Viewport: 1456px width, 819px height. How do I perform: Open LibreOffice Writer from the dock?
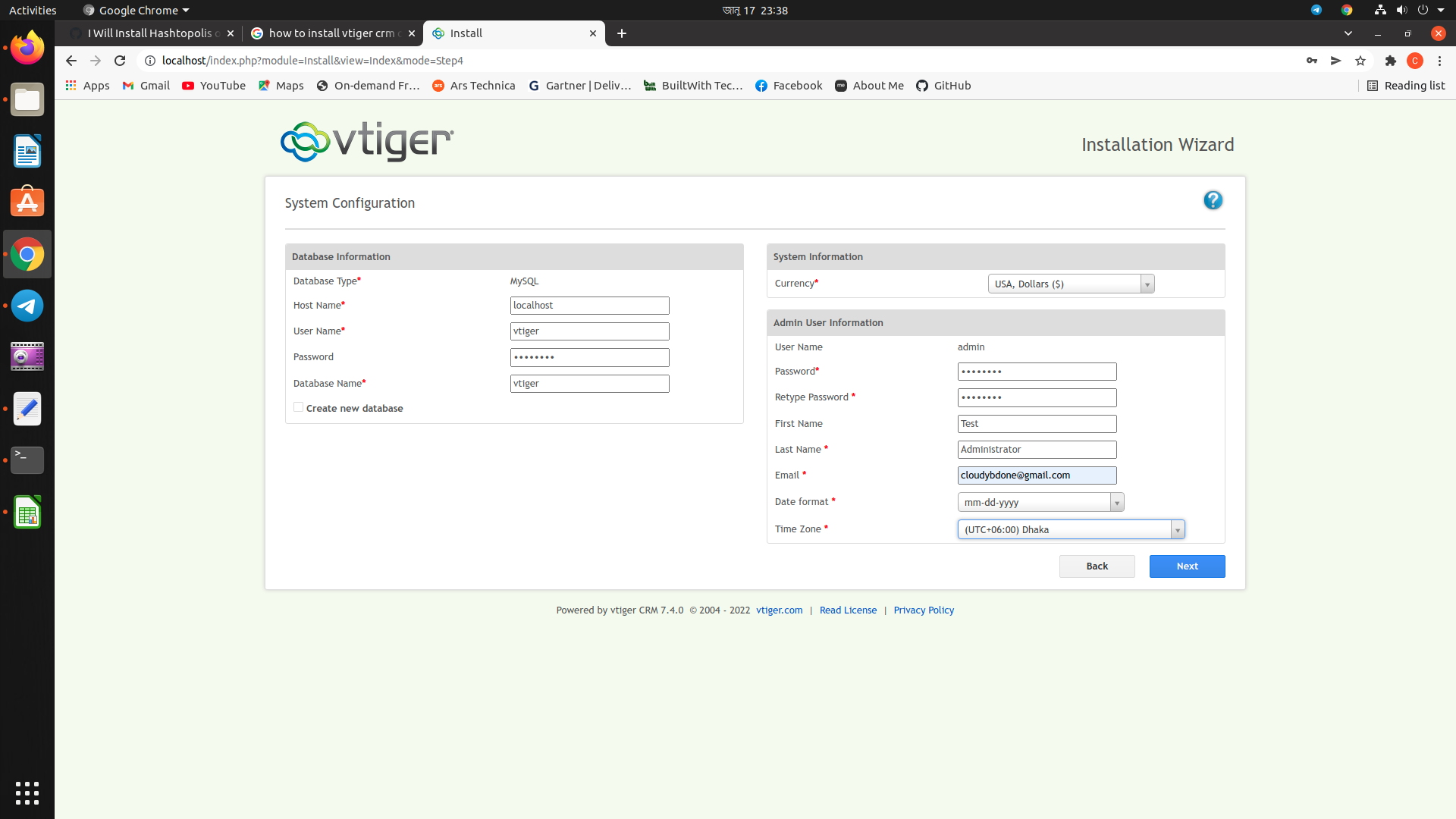tap(27, 151)
